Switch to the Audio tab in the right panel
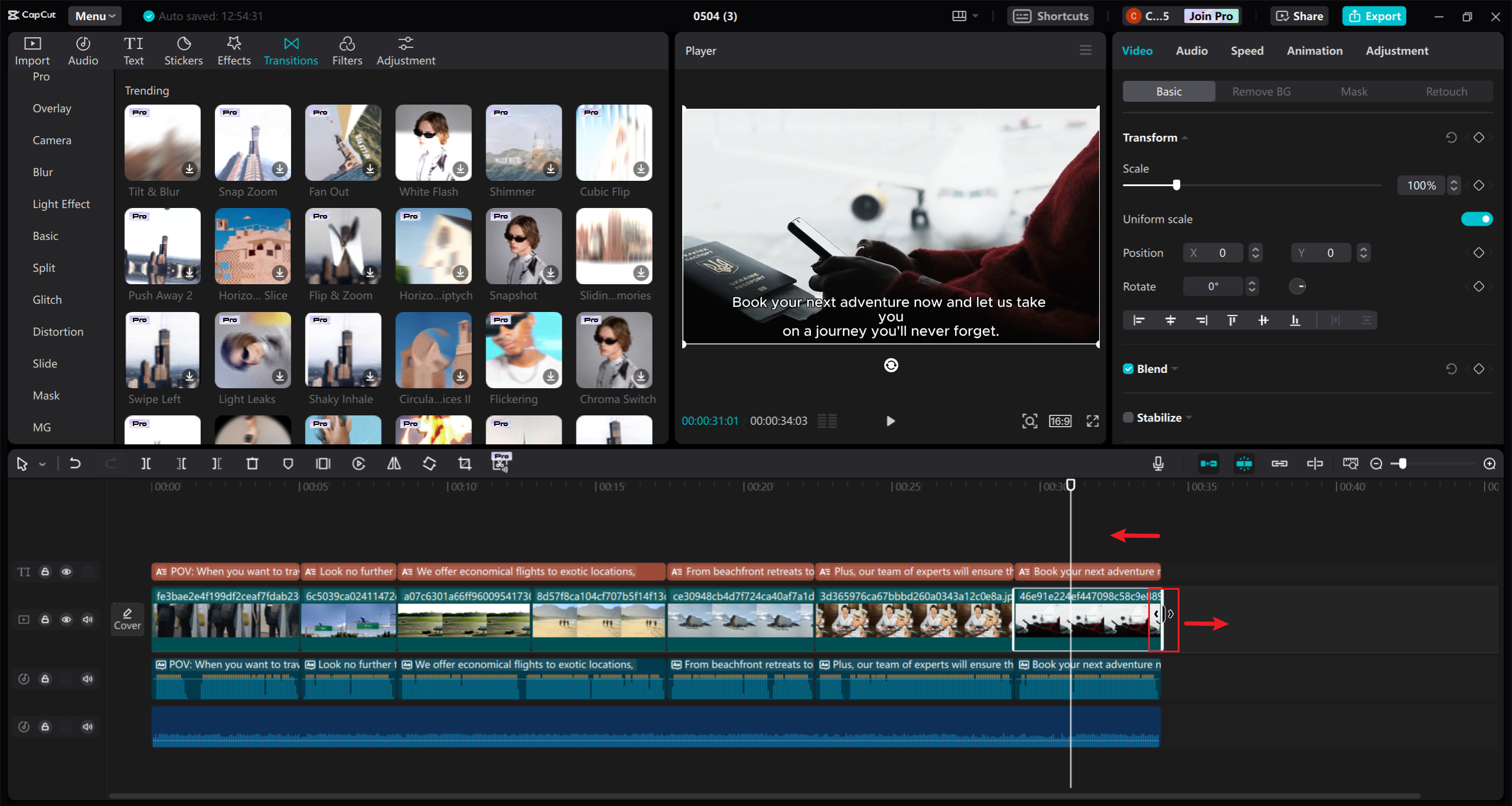This screenshot has width=1512, height=806. click(x=1191, y=50)
